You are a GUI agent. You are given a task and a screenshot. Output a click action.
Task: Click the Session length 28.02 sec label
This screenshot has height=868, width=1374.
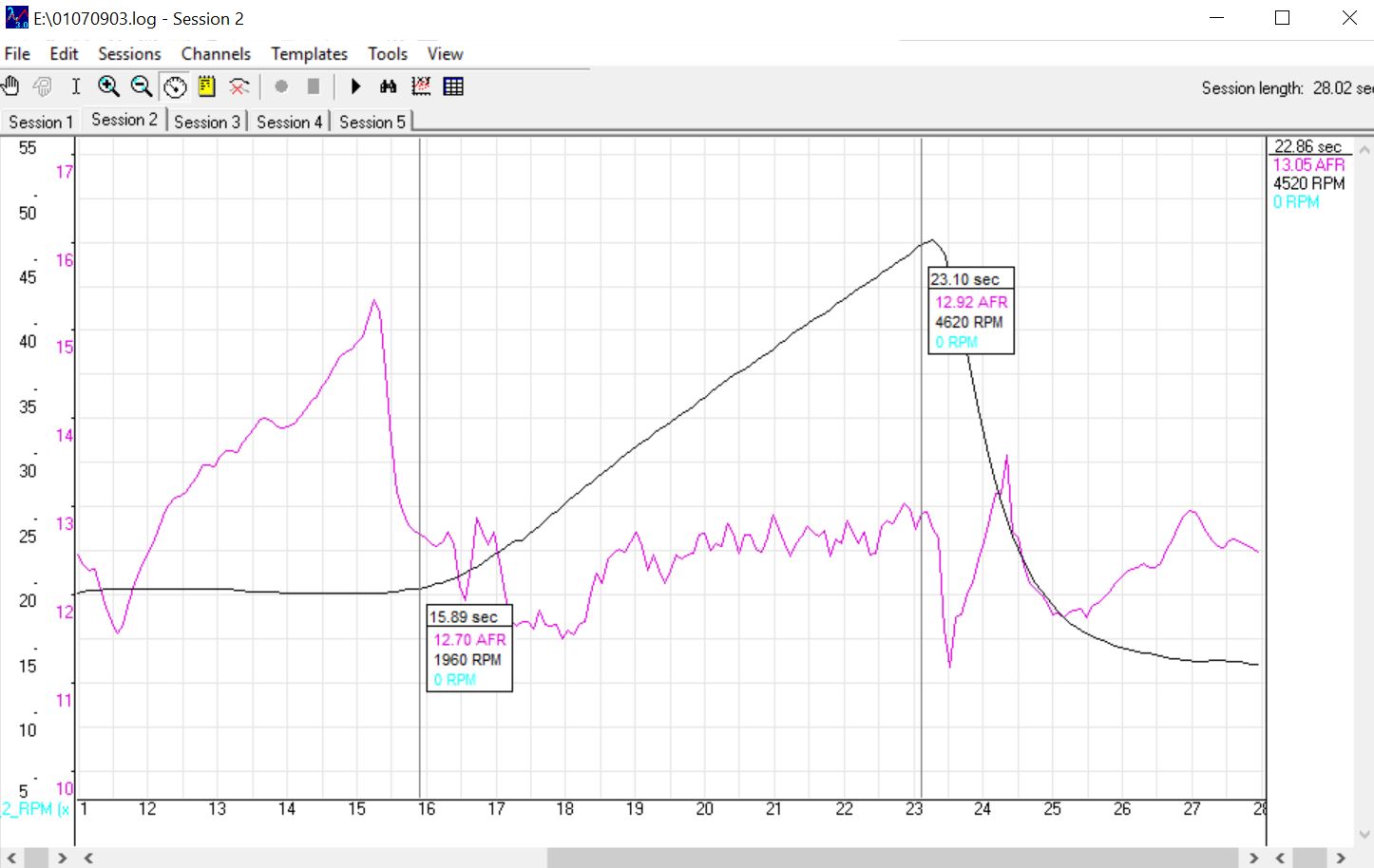tap(1287, 88)
